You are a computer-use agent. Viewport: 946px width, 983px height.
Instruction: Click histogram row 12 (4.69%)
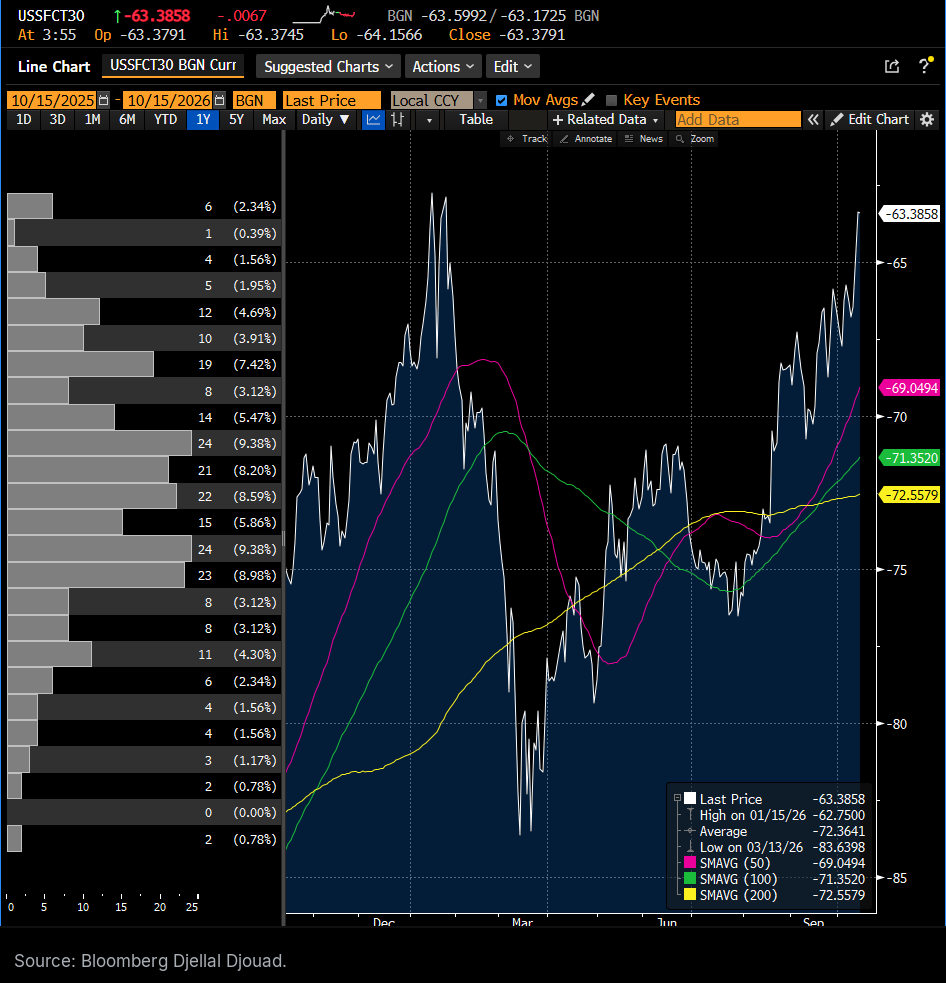click(x=144, y=312)
